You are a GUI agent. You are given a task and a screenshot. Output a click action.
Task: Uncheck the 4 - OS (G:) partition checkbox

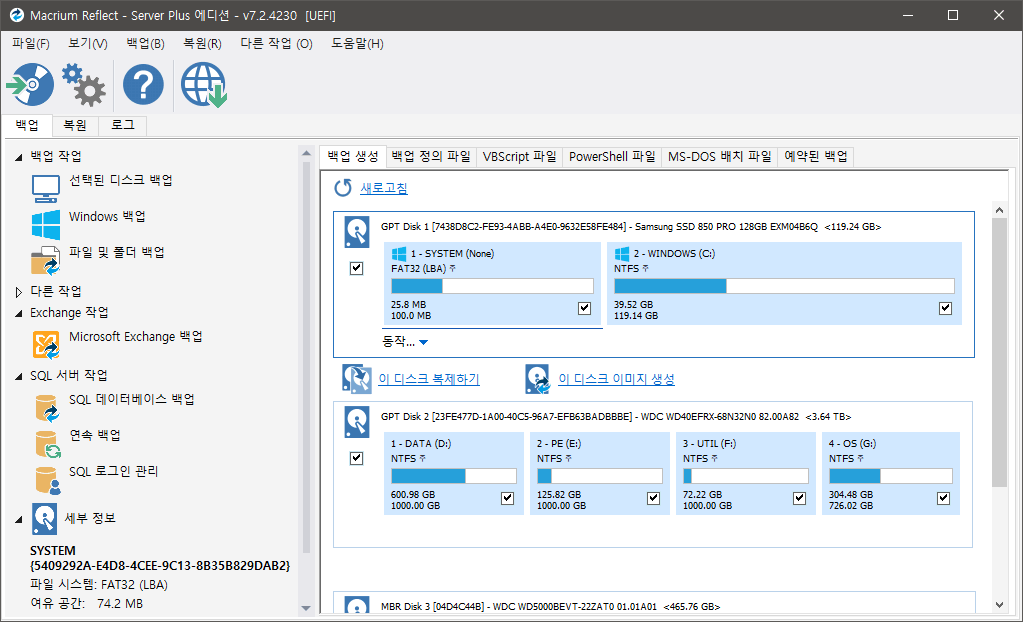point(943,498)
